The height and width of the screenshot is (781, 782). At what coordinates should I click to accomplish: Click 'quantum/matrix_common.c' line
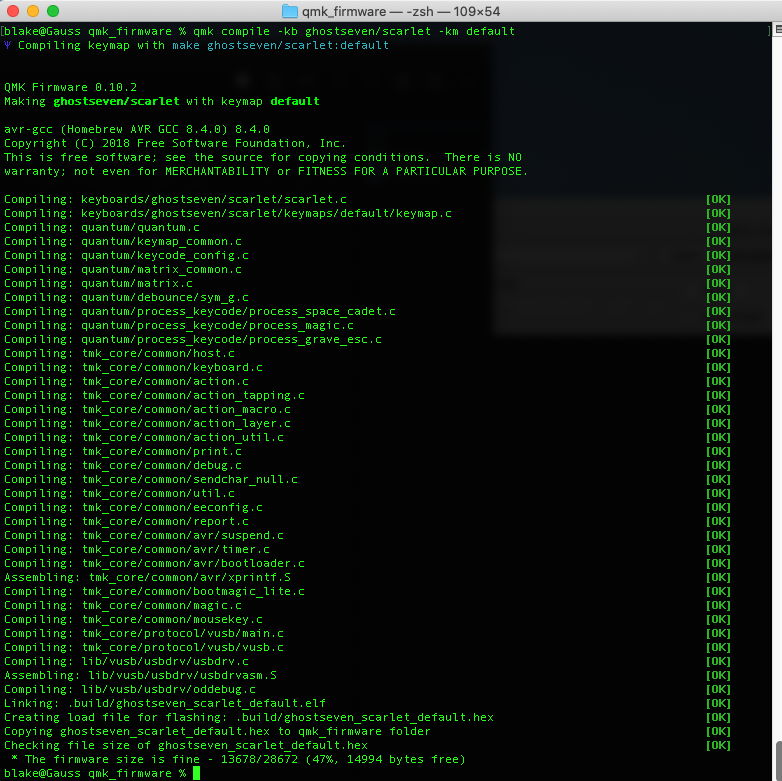123,269
